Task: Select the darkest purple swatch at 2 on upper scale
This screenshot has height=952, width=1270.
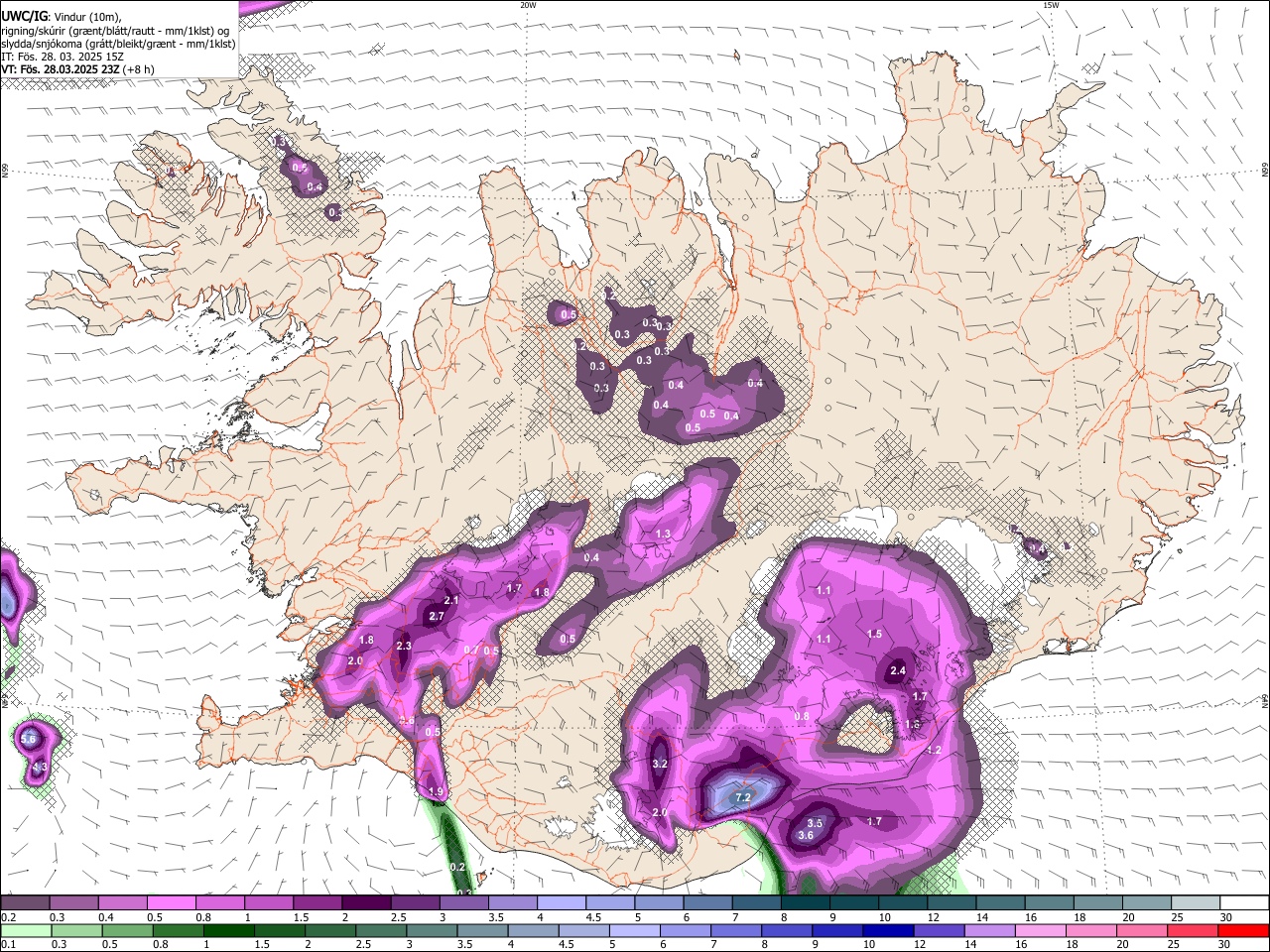Action: [x=365, y=902]
